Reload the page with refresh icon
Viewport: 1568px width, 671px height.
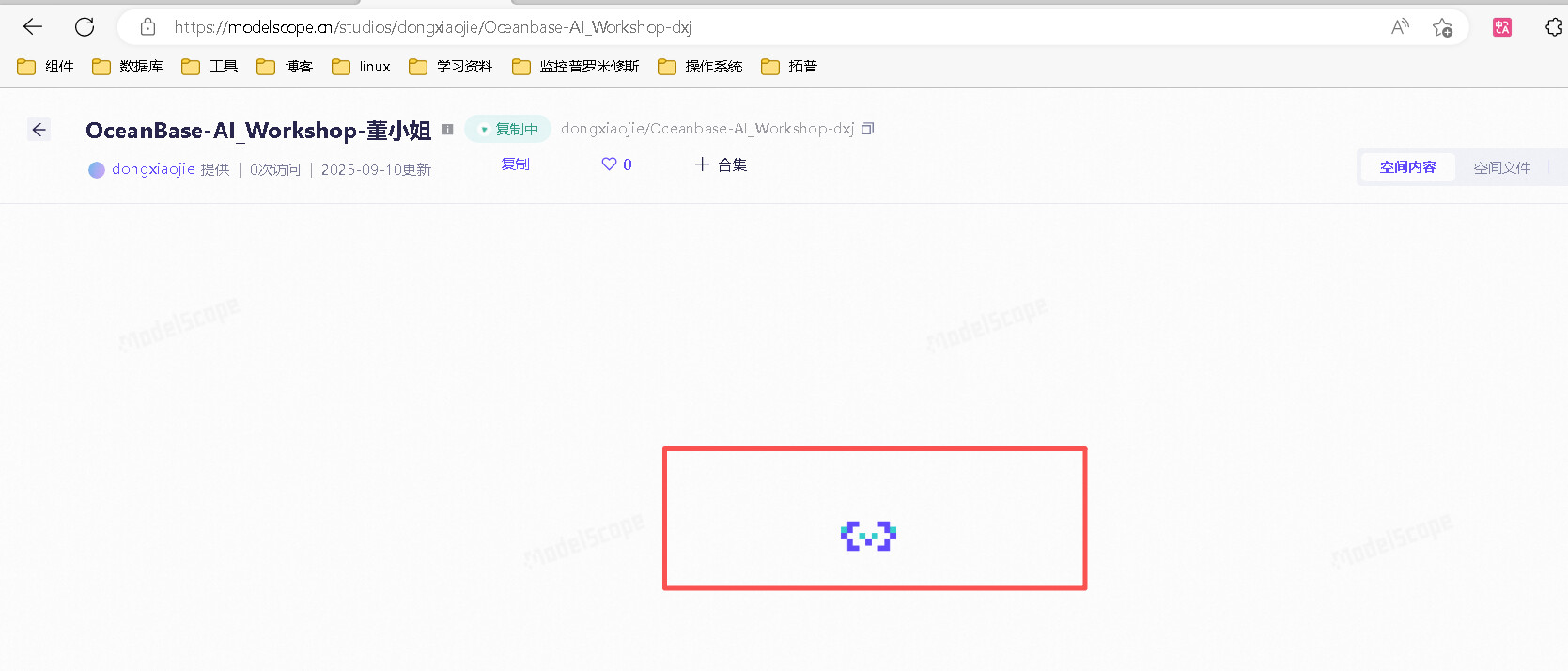[85, 27]
